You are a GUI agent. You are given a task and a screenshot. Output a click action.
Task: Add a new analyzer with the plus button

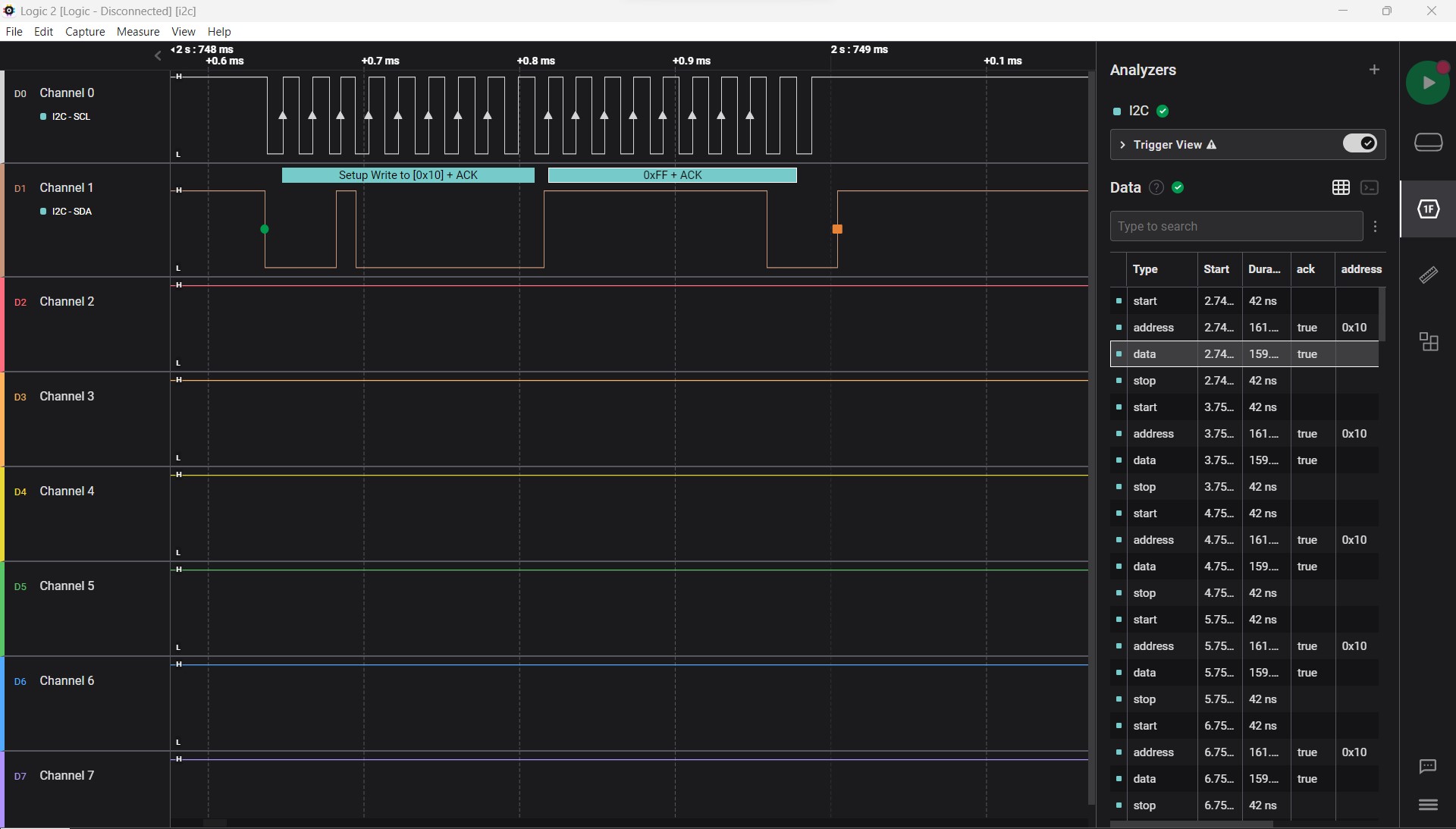coord(1375,70)
